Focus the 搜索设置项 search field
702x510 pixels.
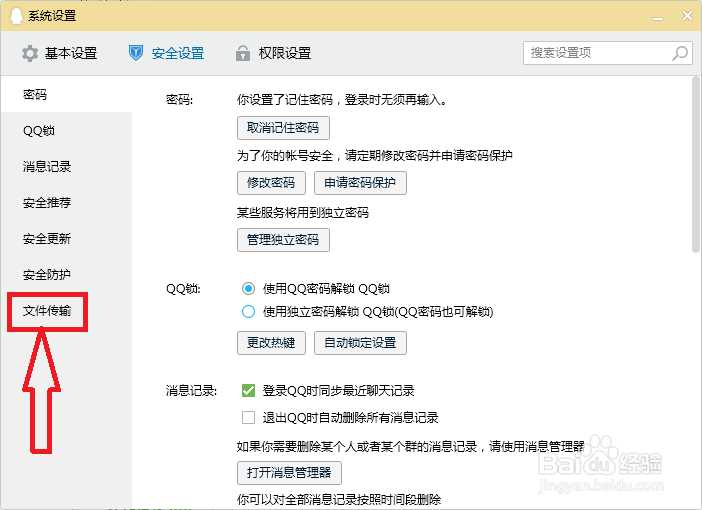tap(608, 53)
